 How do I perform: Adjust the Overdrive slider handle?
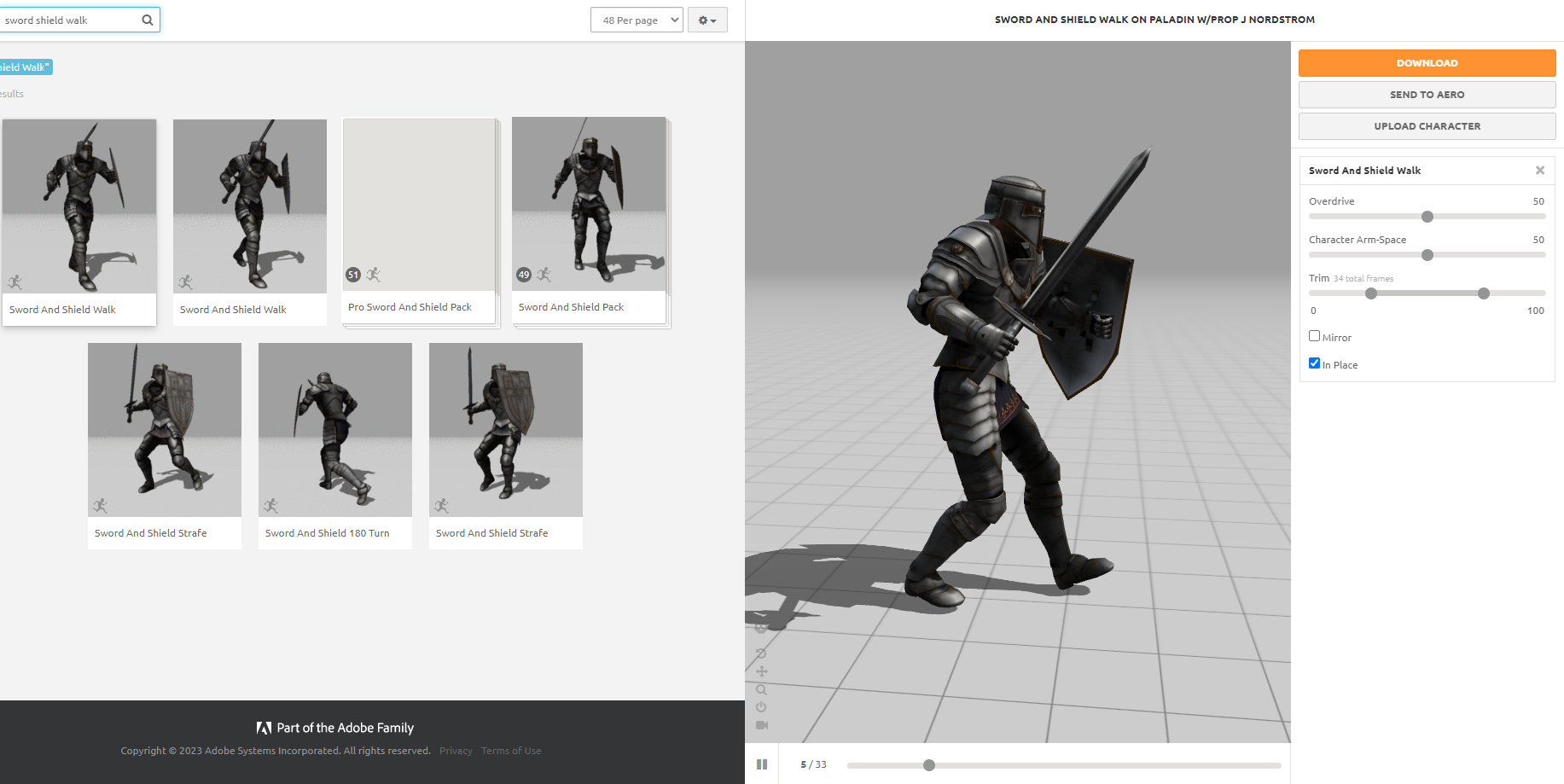click(x=1427, y=217)
